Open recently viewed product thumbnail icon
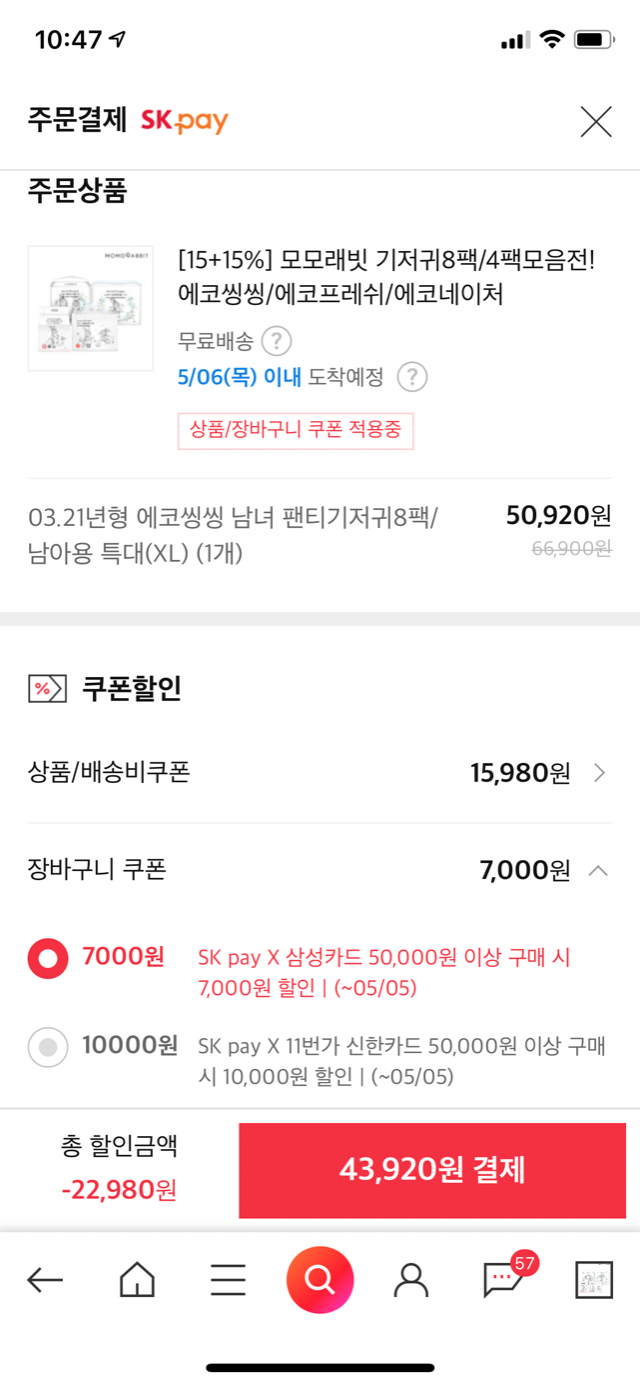 coord(594,1279)
